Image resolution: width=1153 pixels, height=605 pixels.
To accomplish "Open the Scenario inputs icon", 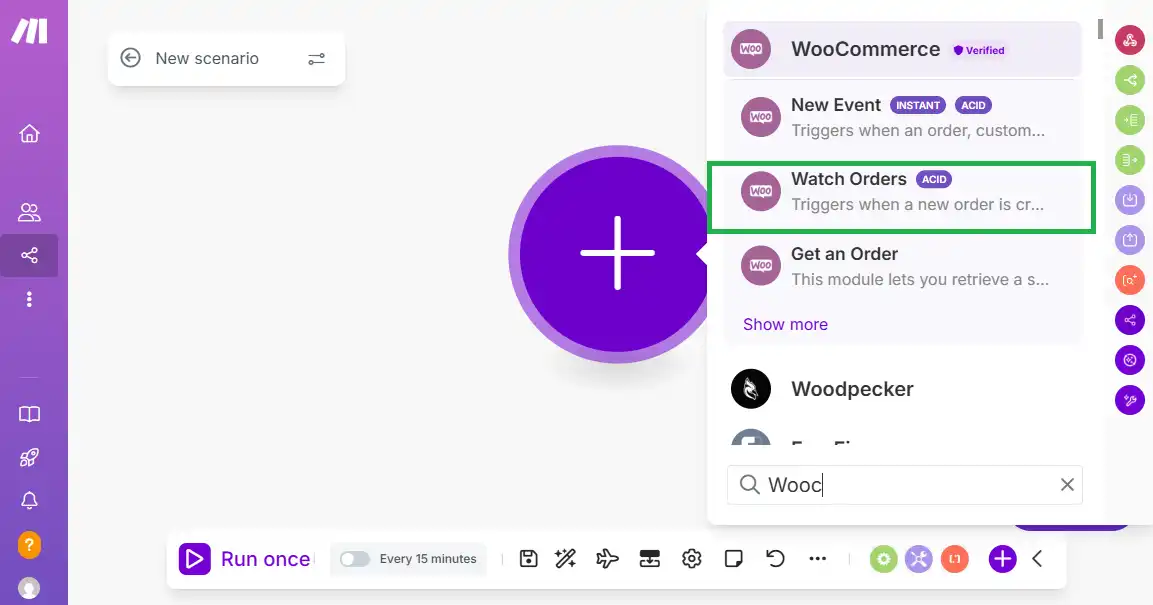I will tap(649, 559).
